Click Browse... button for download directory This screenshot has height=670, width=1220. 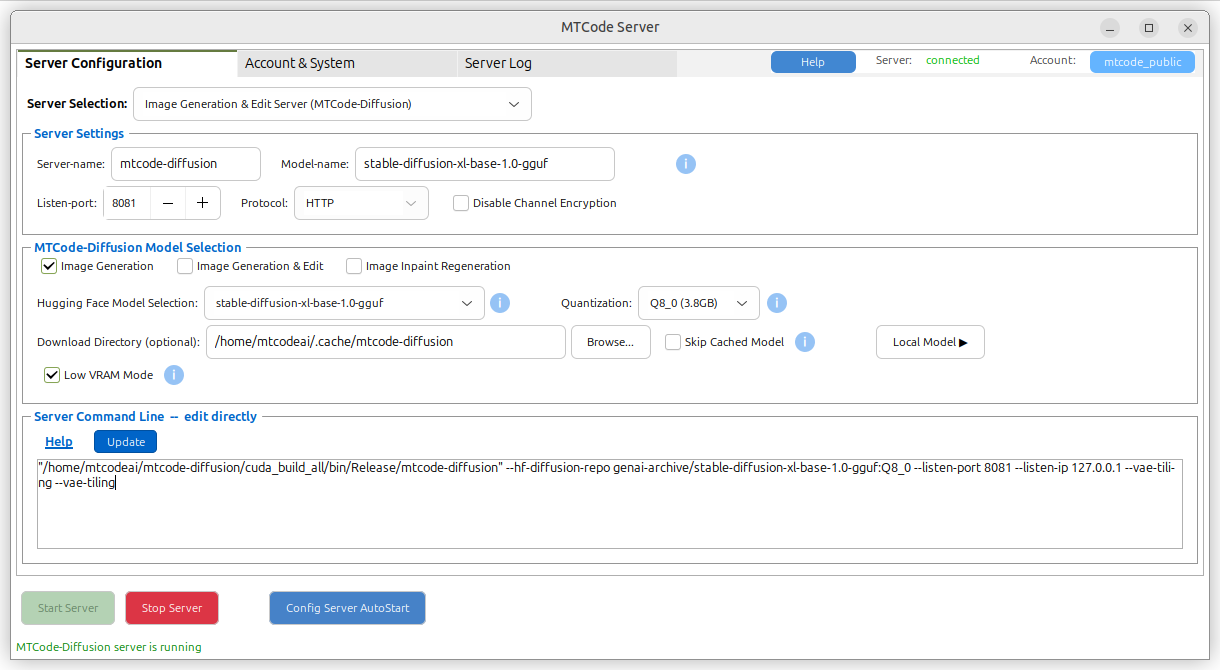click(x=611, y=342)
